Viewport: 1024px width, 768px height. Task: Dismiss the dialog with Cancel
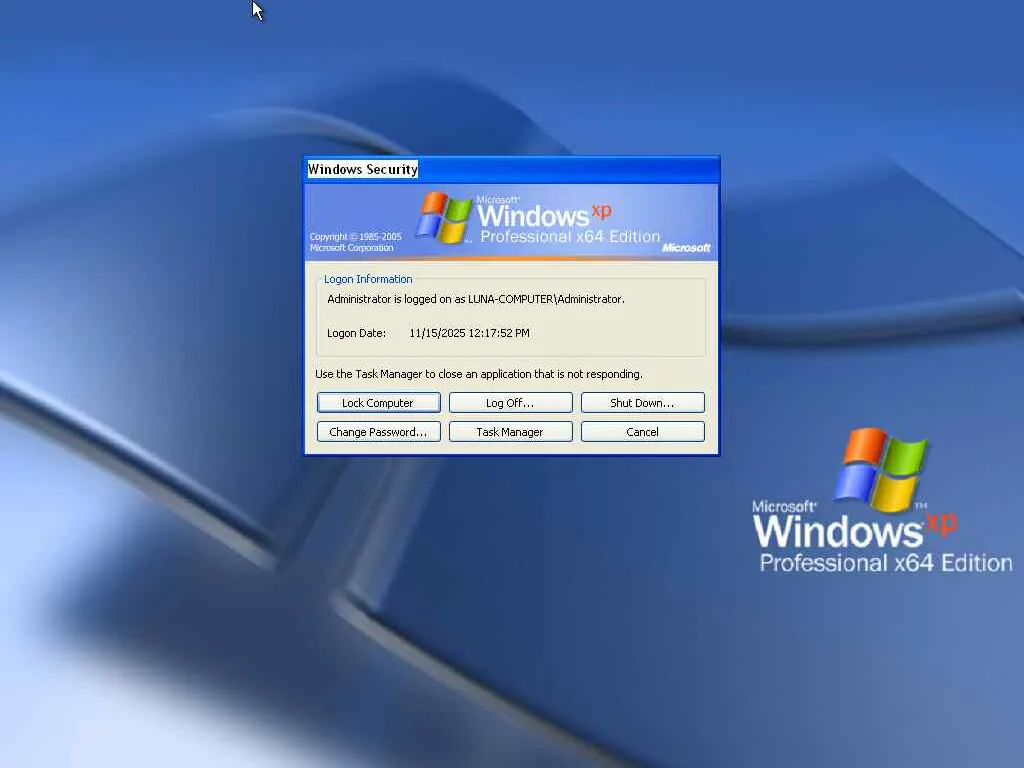click(643, 432)
